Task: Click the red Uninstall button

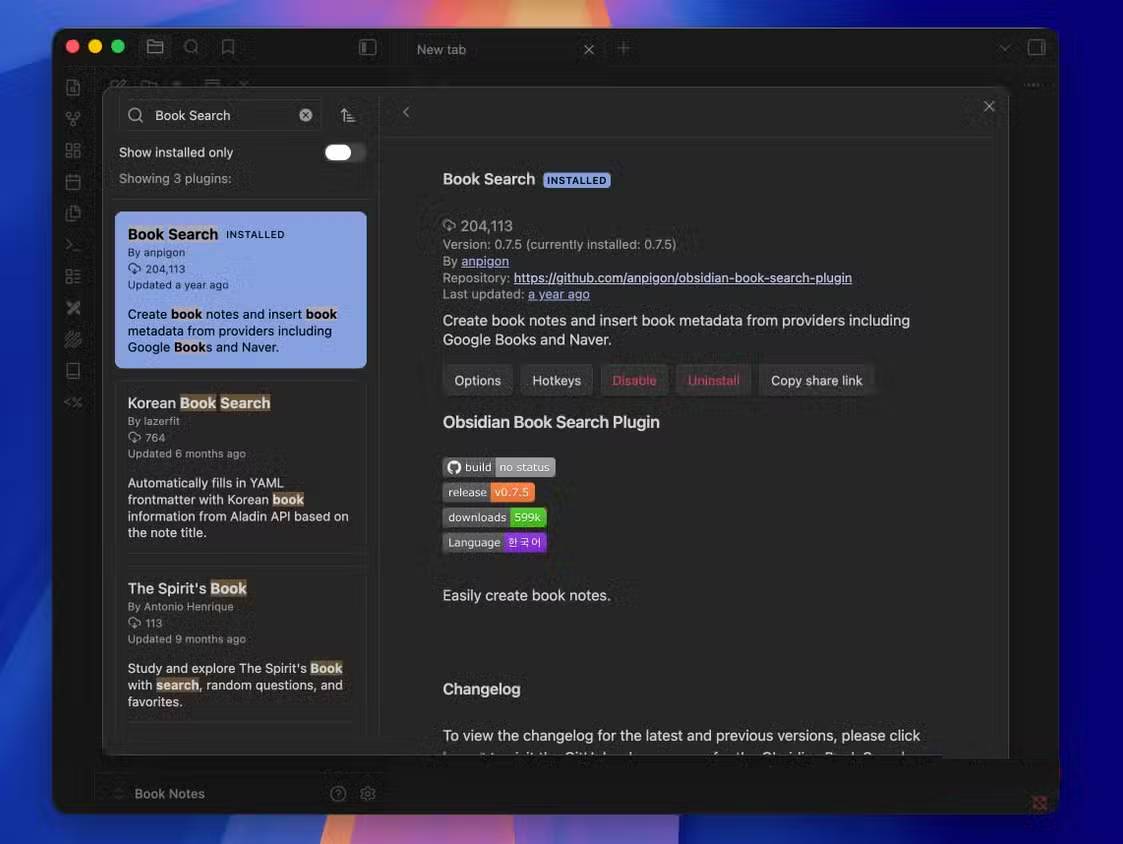Action: point(713,380)
